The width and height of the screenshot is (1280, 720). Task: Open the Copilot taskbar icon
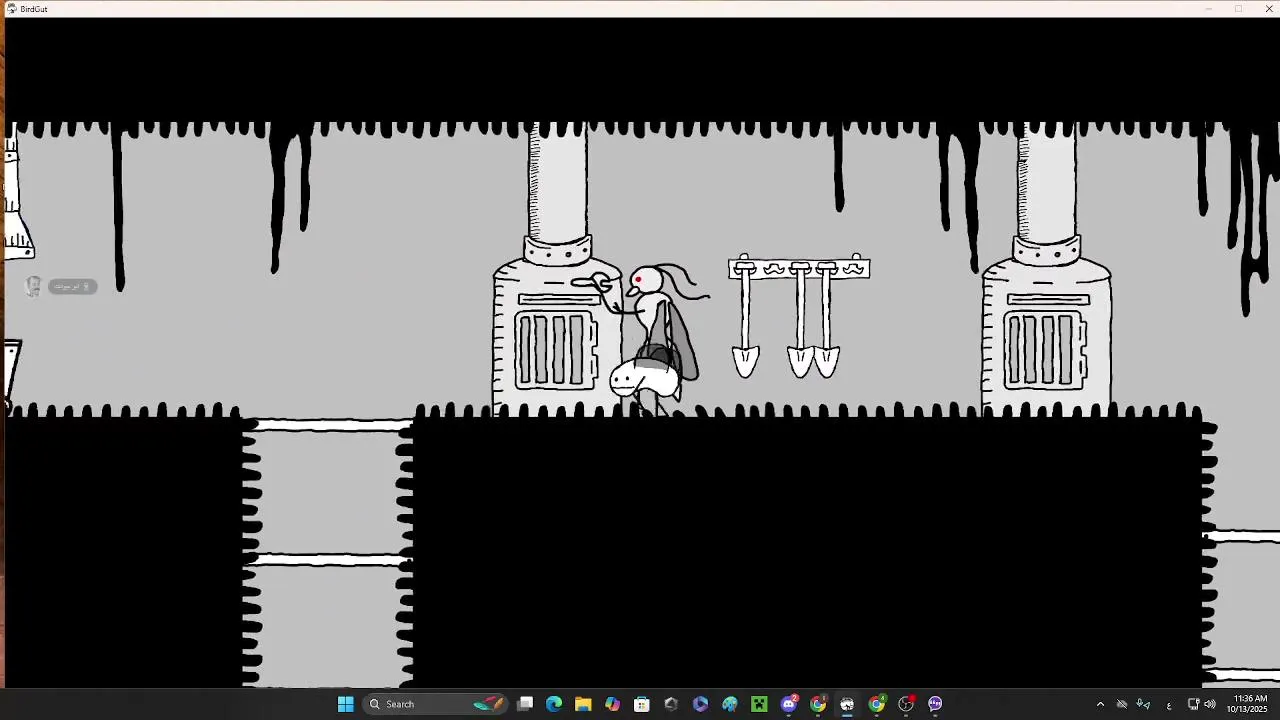pos(612,704)
